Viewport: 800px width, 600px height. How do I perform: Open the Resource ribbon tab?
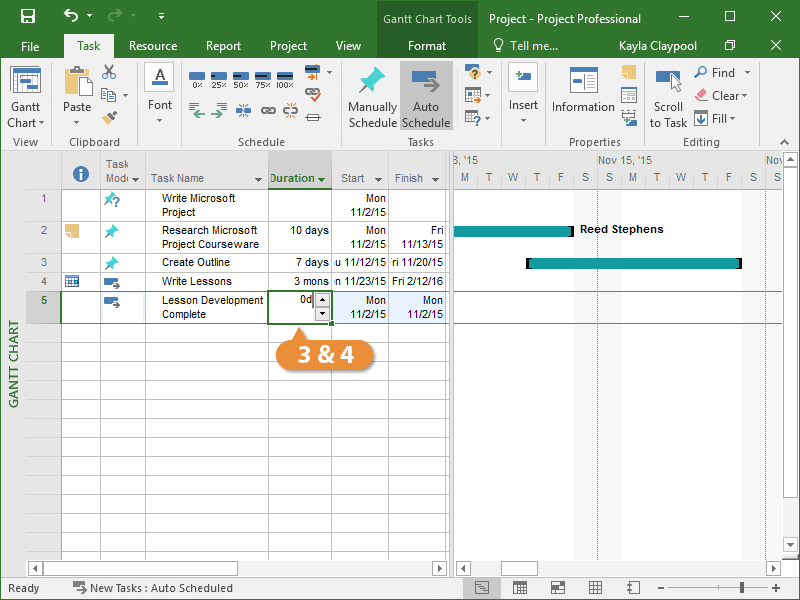[x=153, y=46]
